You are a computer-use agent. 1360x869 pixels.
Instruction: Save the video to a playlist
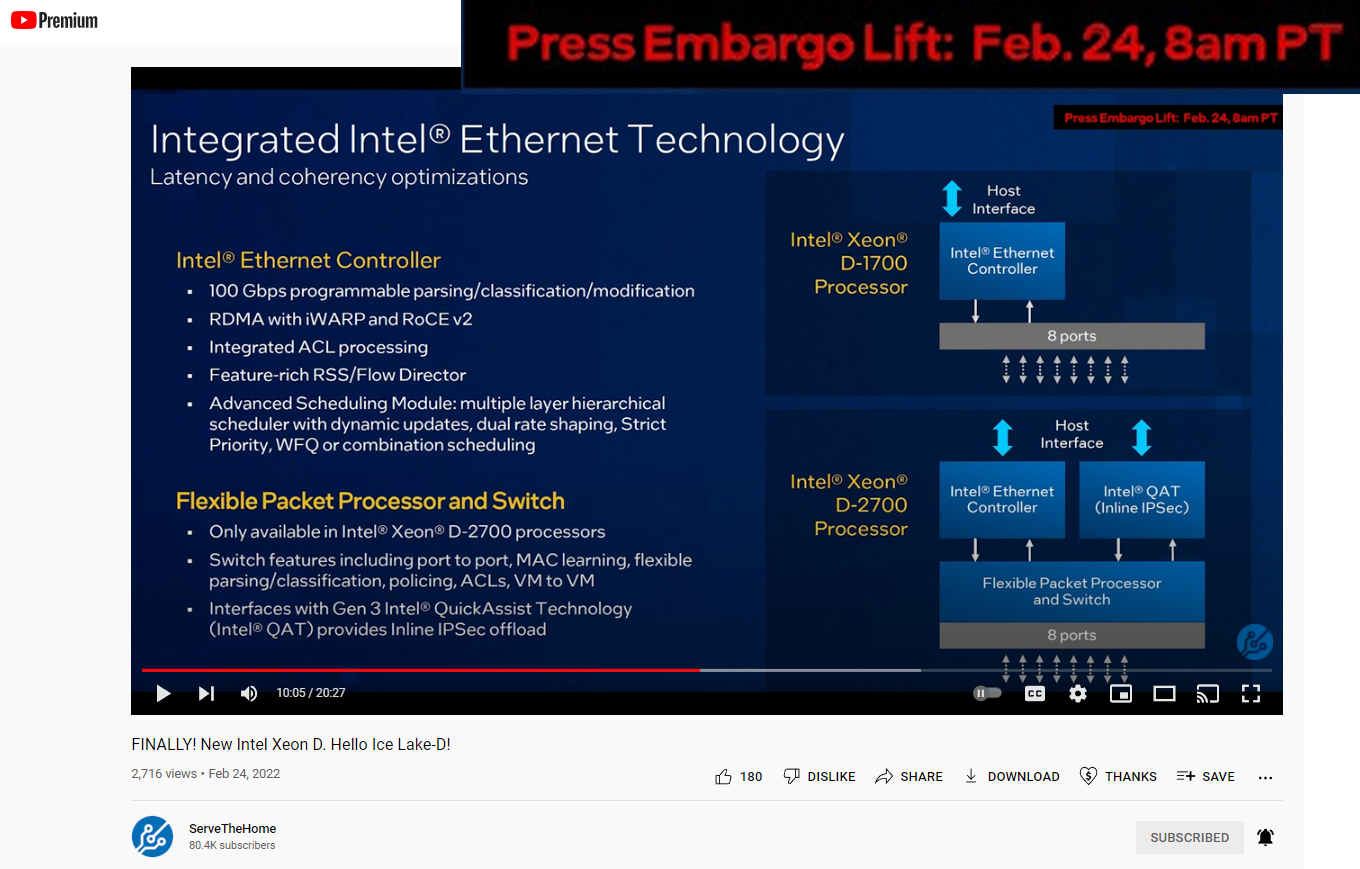pos(1205,776)
